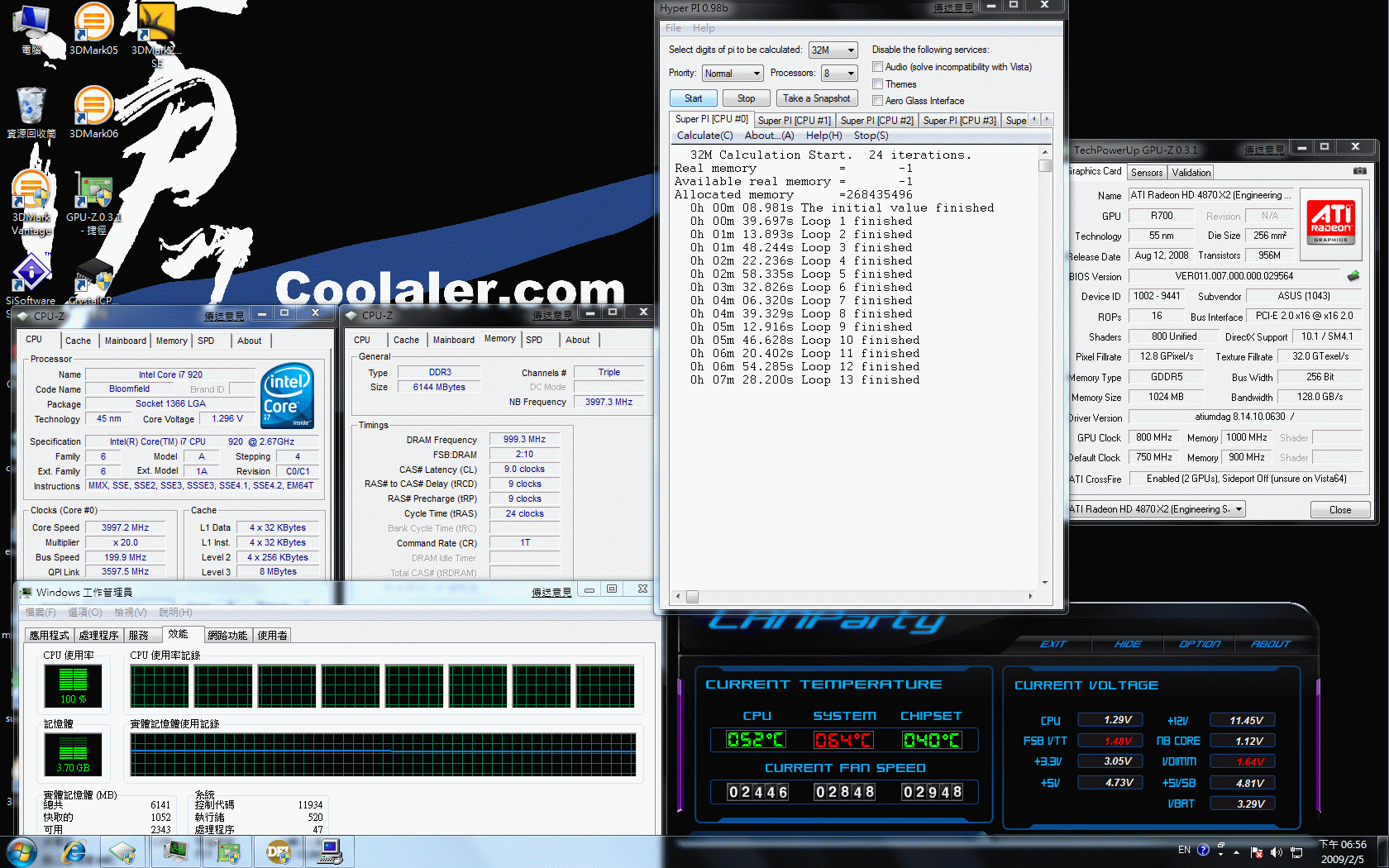Open the Priority Normal dropdown
1389x868 pixels.
coord(733,73)
